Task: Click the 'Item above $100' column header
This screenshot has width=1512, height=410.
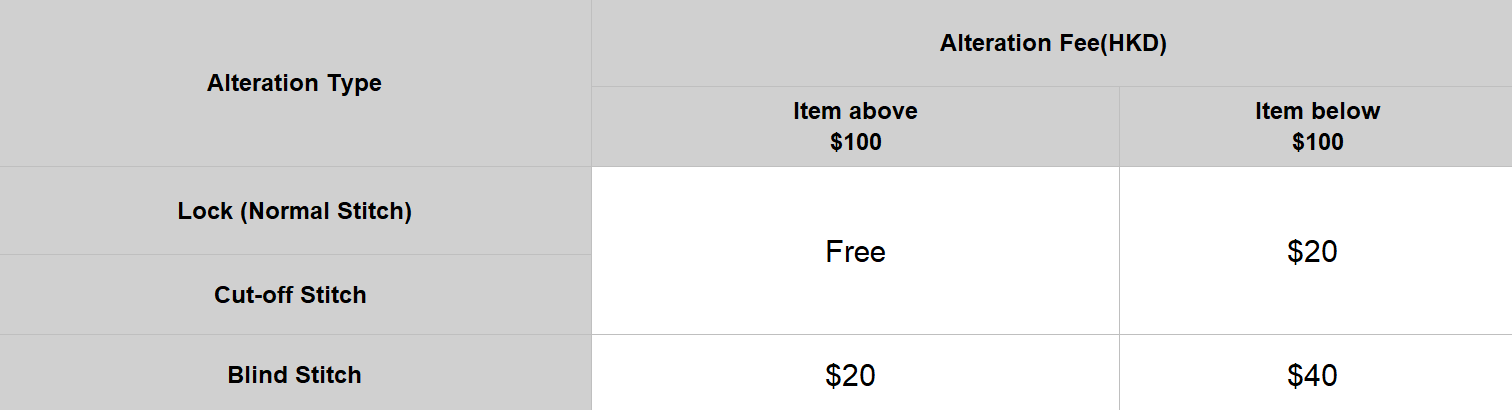Action: 855,126
